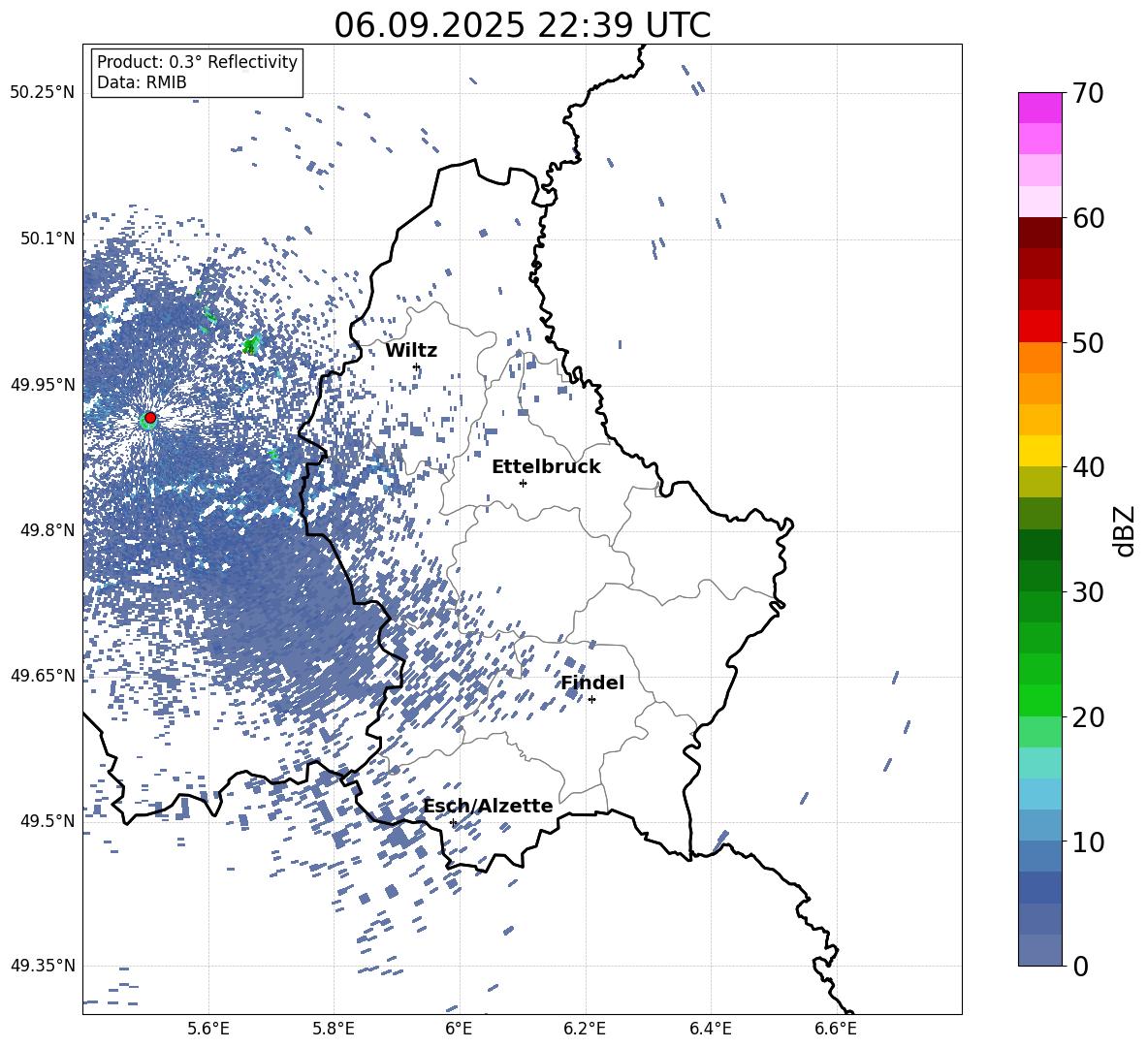This screenshot has height=1048, width=1148.
Task: Click the 49.95°N latitude label
Action: (x=43, y=384)
